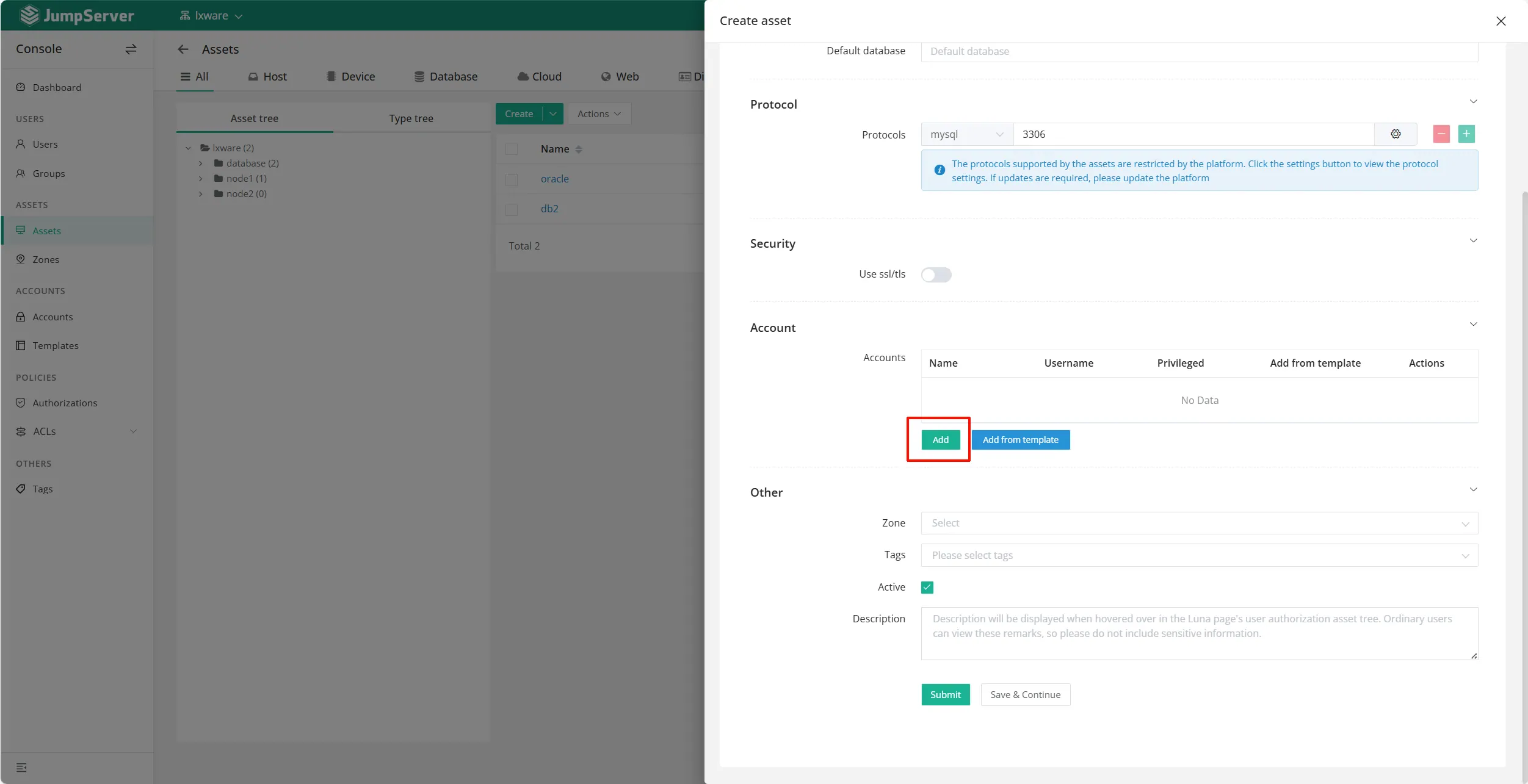Open Templates in sidebar

[76, 345]
